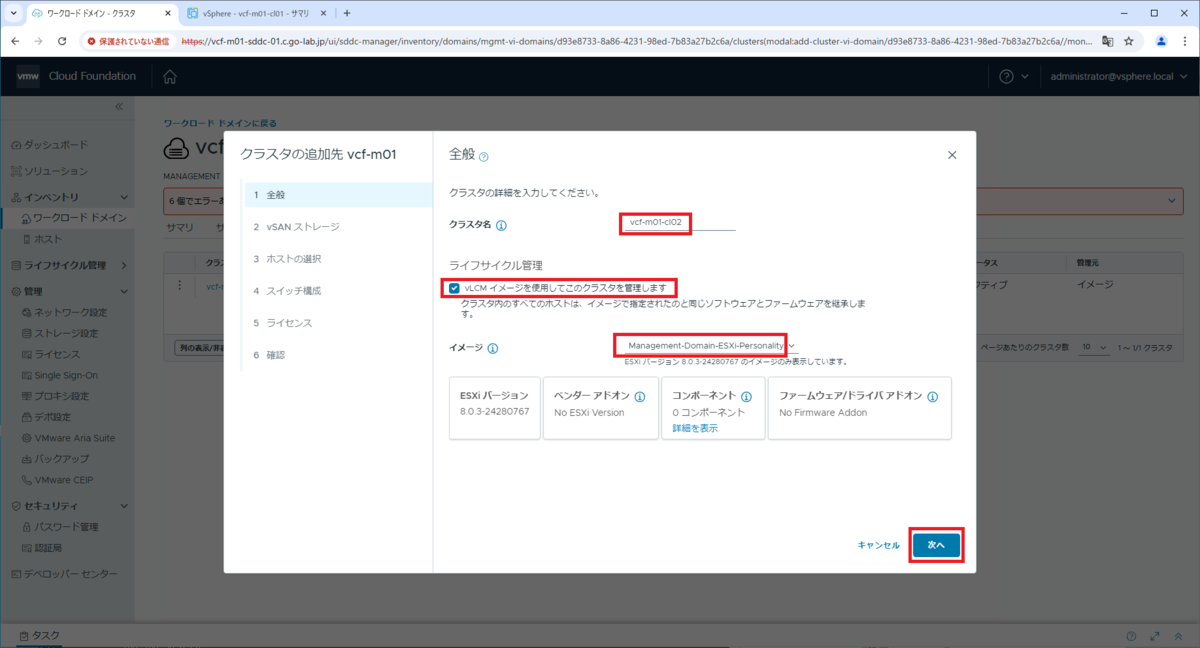The height and width of the screenshot is (648, 1200).
Task: Click the browser address bar URL
Action: pos(635,41)
